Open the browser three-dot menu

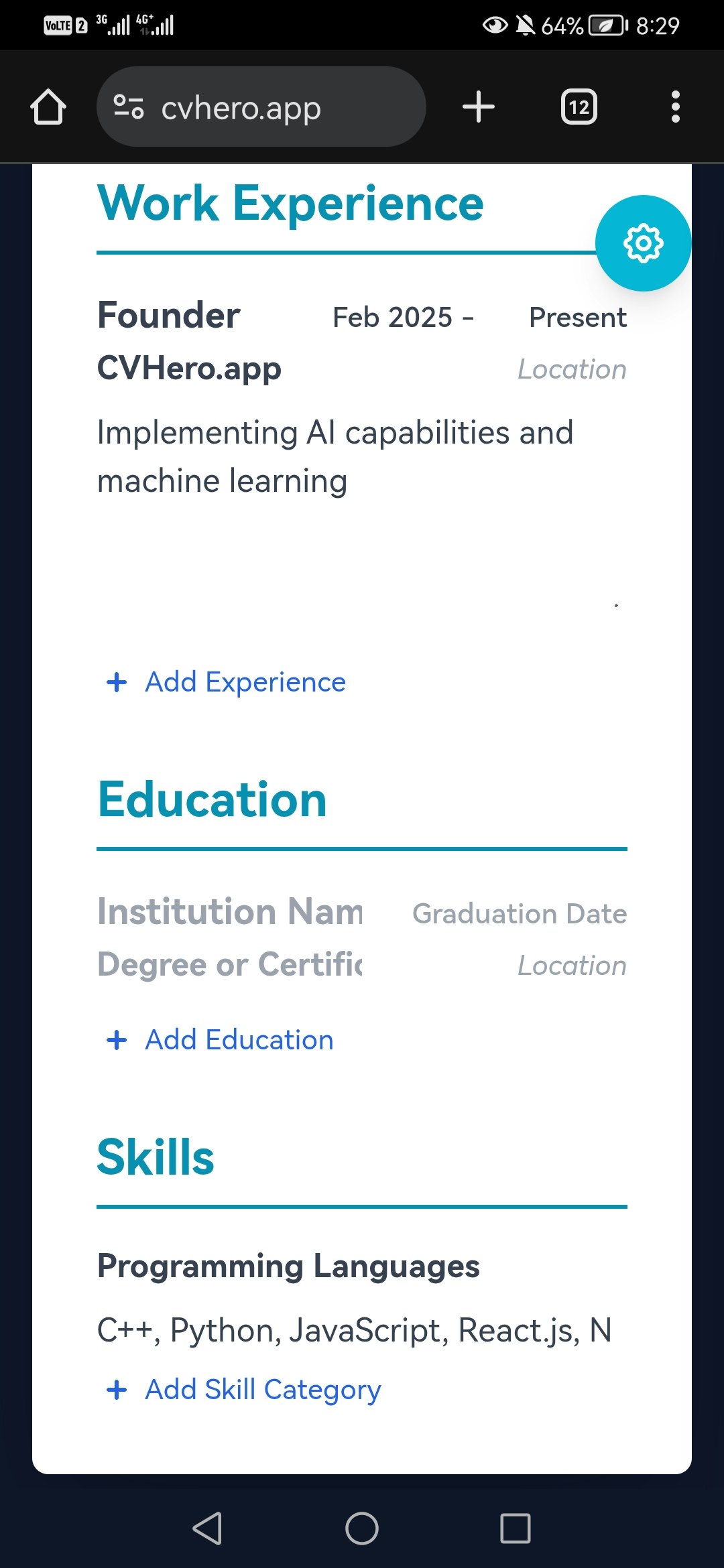click(675, 107)
